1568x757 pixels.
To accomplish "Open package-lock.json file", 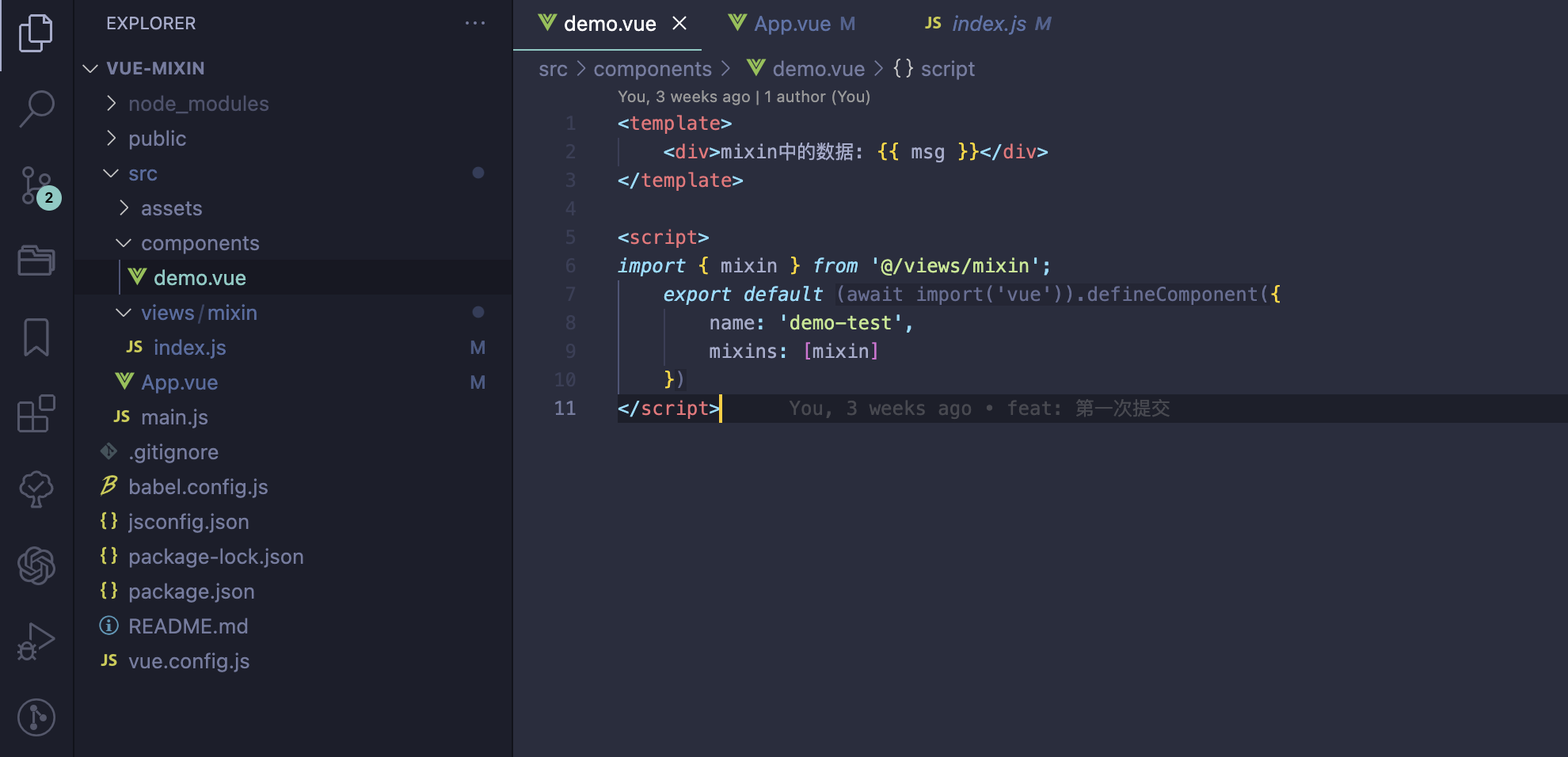I will tap(293, 557).
